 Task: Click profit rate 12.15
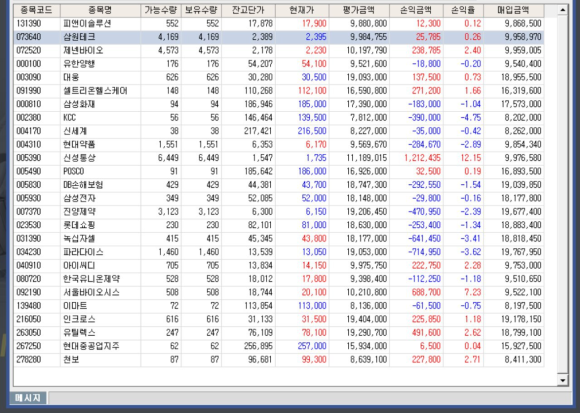coord(471,158)
